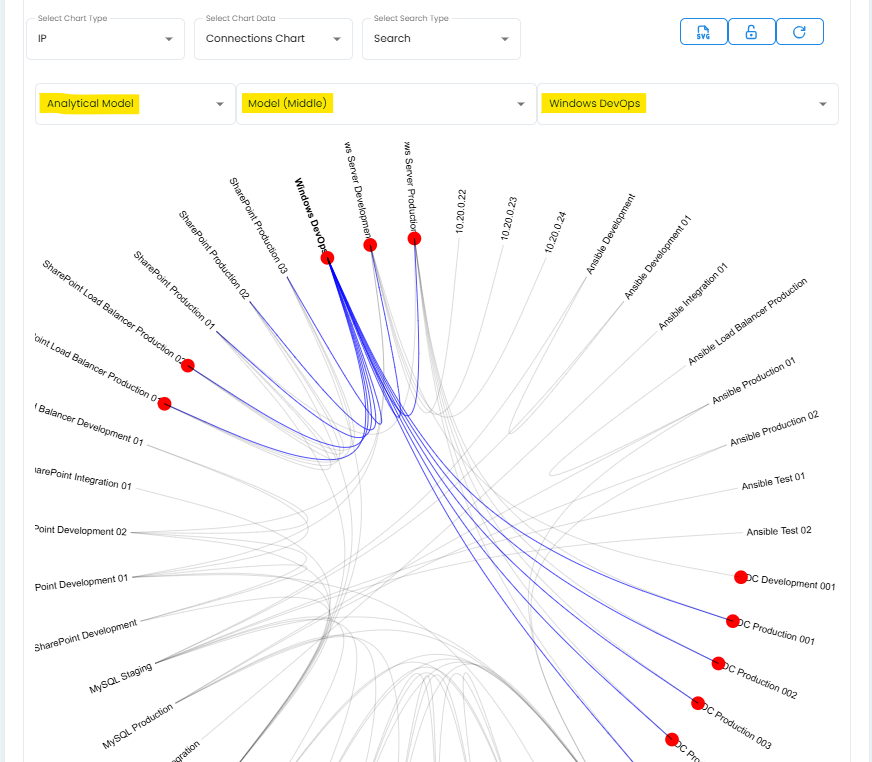Toggle the chart lock icon
The width and height of the screenshot is (872, 762).
click(751, 32)
